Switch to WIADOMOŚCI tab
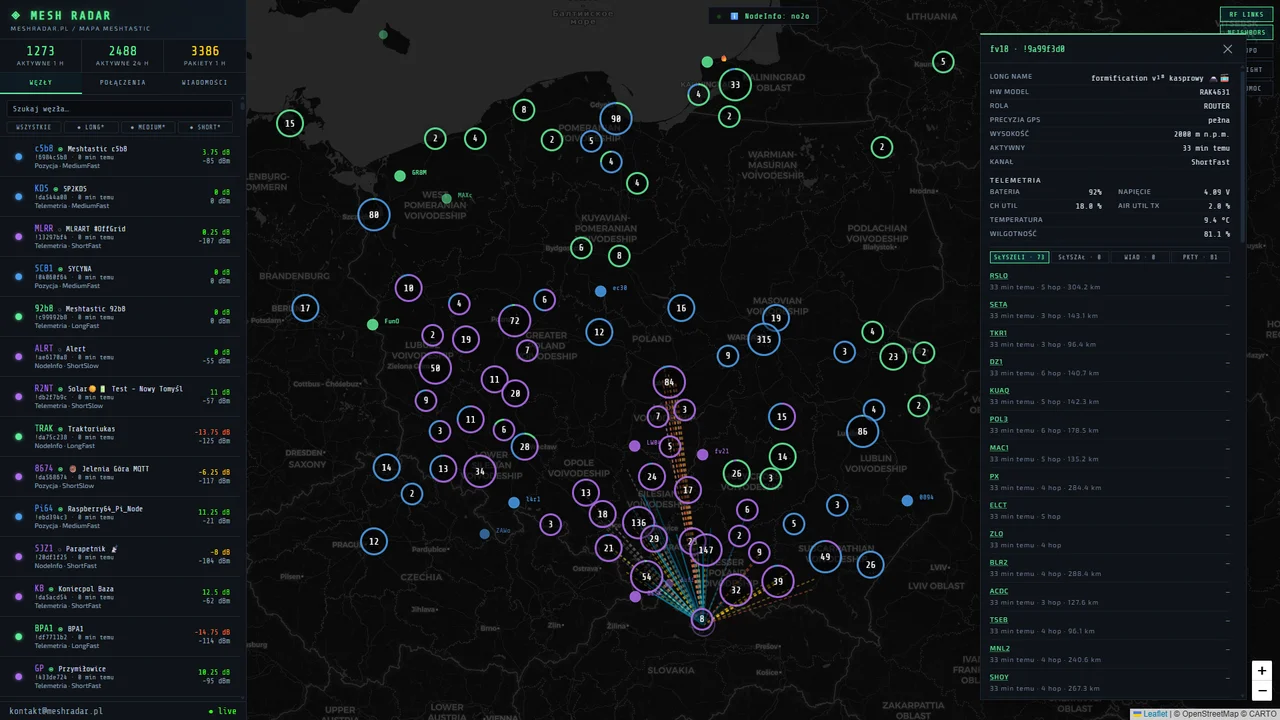 [204, 83]
